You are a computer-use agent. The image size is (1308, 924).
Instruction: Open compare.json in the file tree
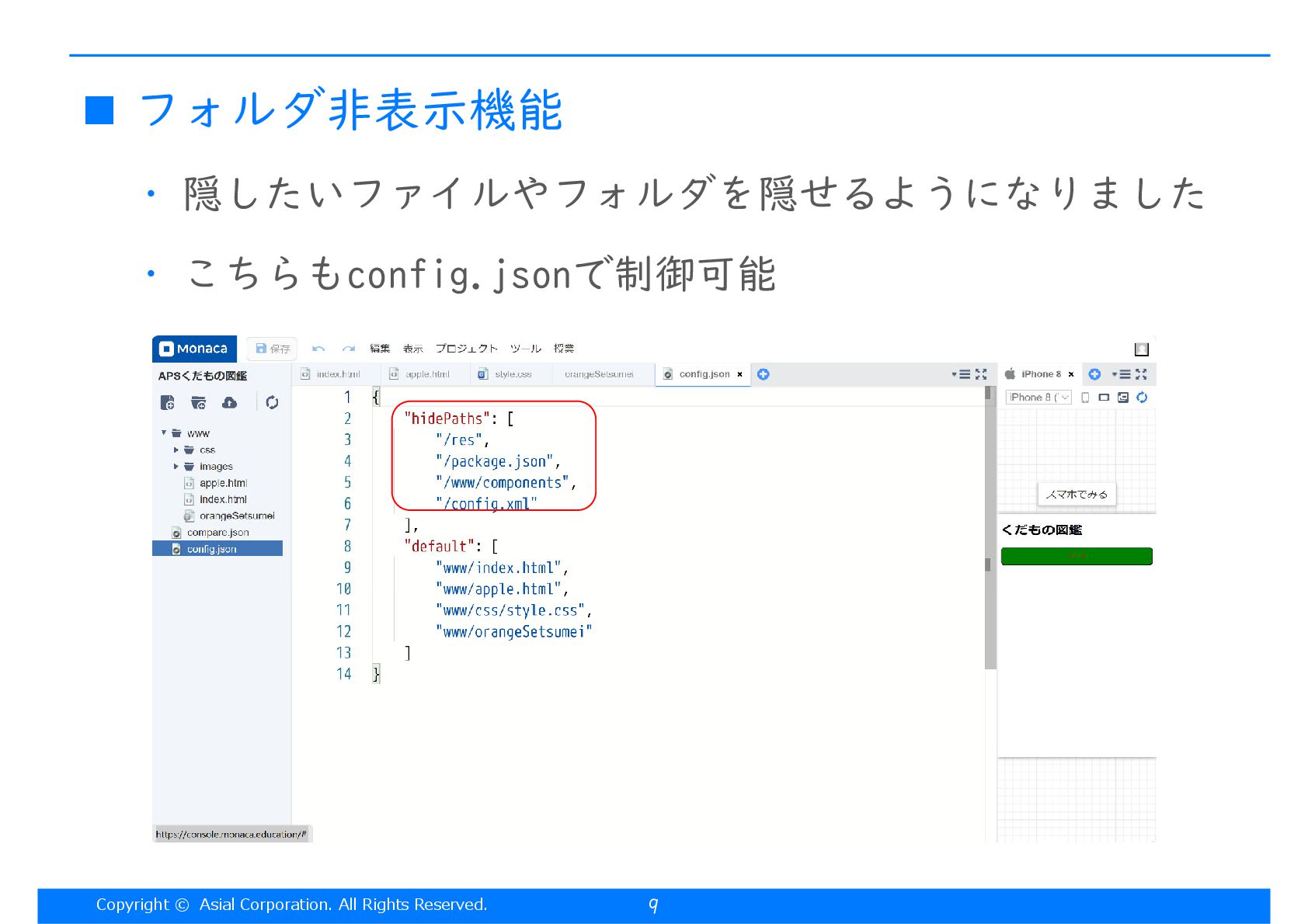pos(217,533)
